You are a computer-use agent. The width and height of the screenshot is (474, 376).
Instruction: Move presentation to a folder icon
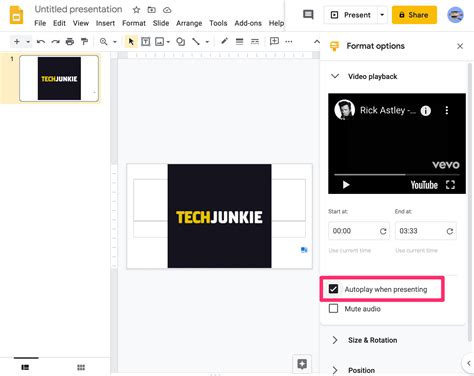(152, 10)
